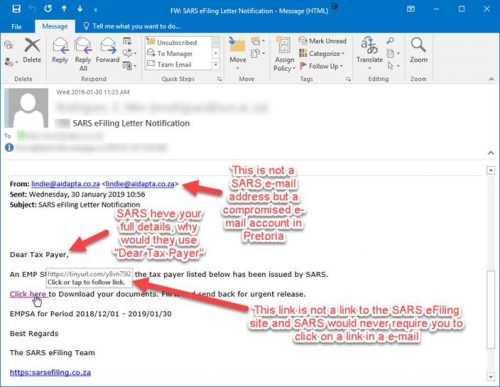Click the 'SARS eFiling Letter Notification' subject heading
This screenshot has height=387, width=500.
coord(131,123)
